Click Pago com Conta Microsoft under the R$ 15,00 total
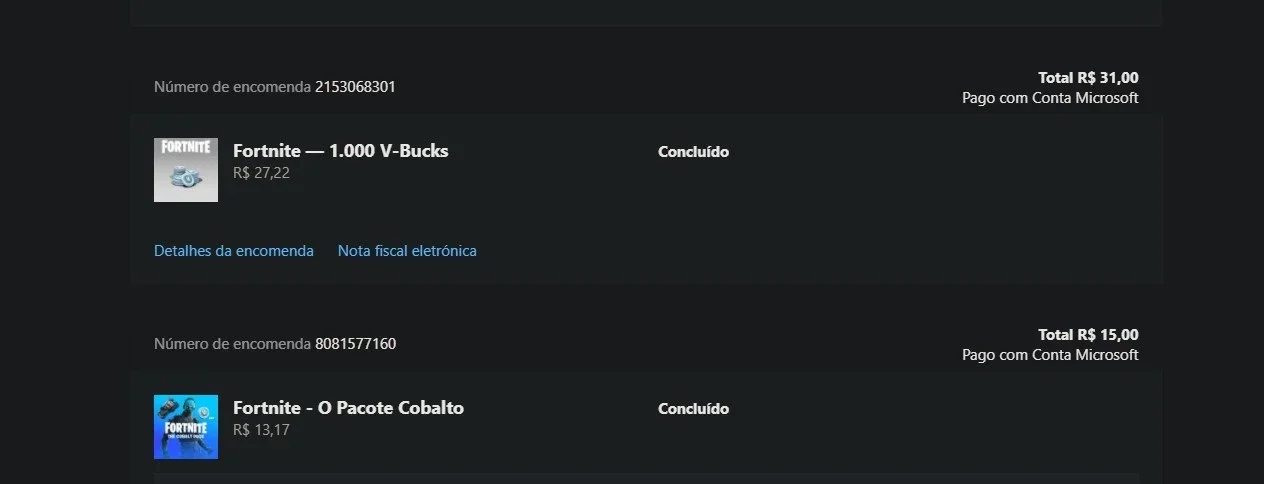The width and height of the screenshot is (1264, 484). click(x=1050, y=355)
